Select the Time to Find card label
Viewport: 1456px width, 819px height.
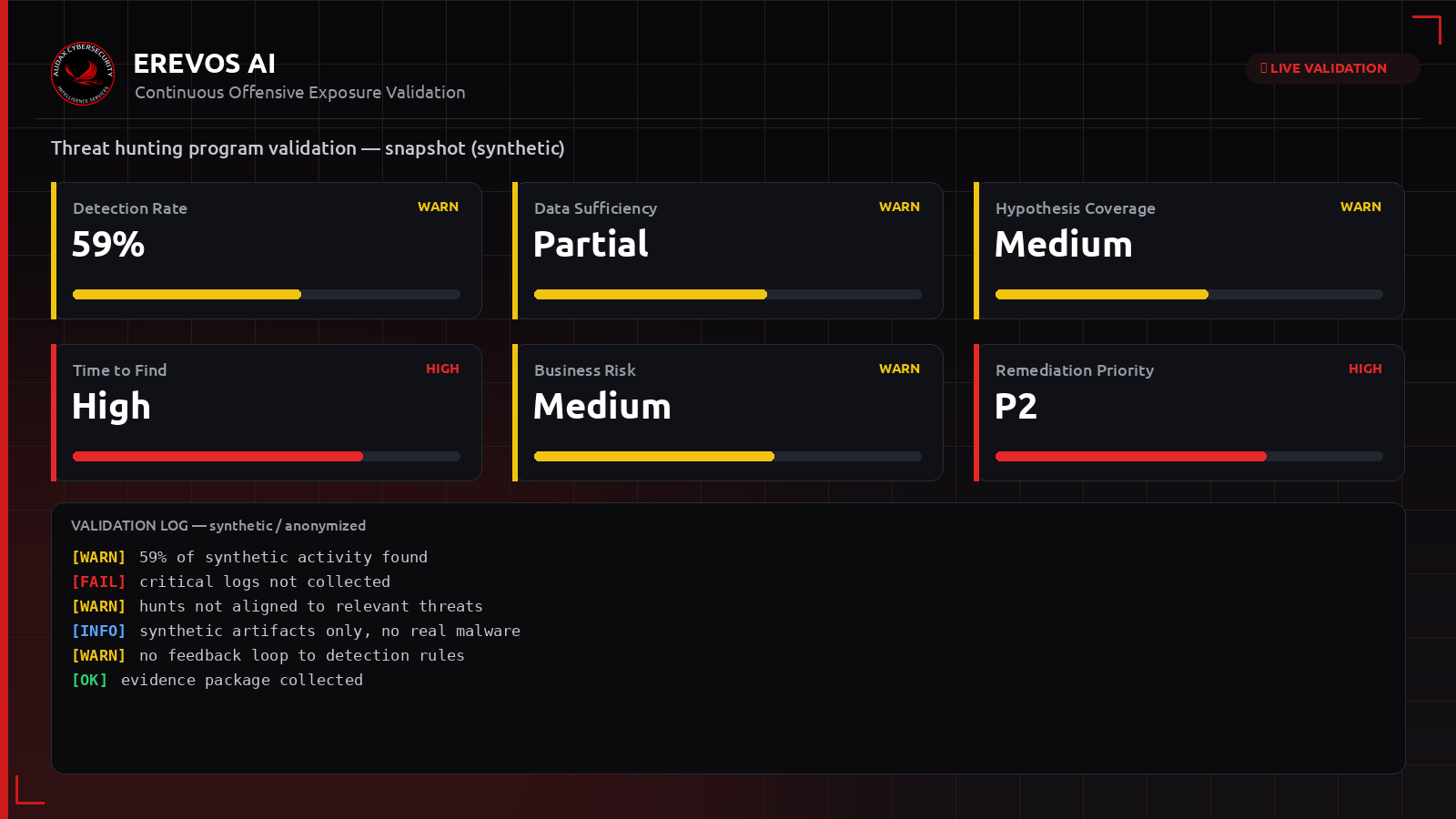coord(119,370)
